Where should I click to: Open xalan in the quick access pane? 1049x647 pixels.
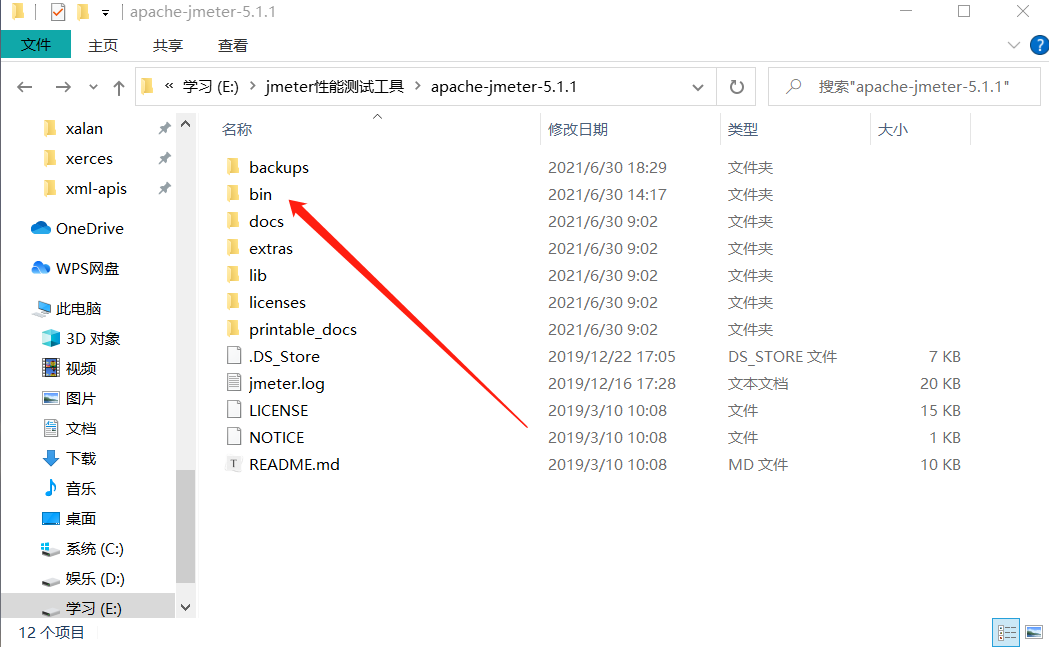84,128
